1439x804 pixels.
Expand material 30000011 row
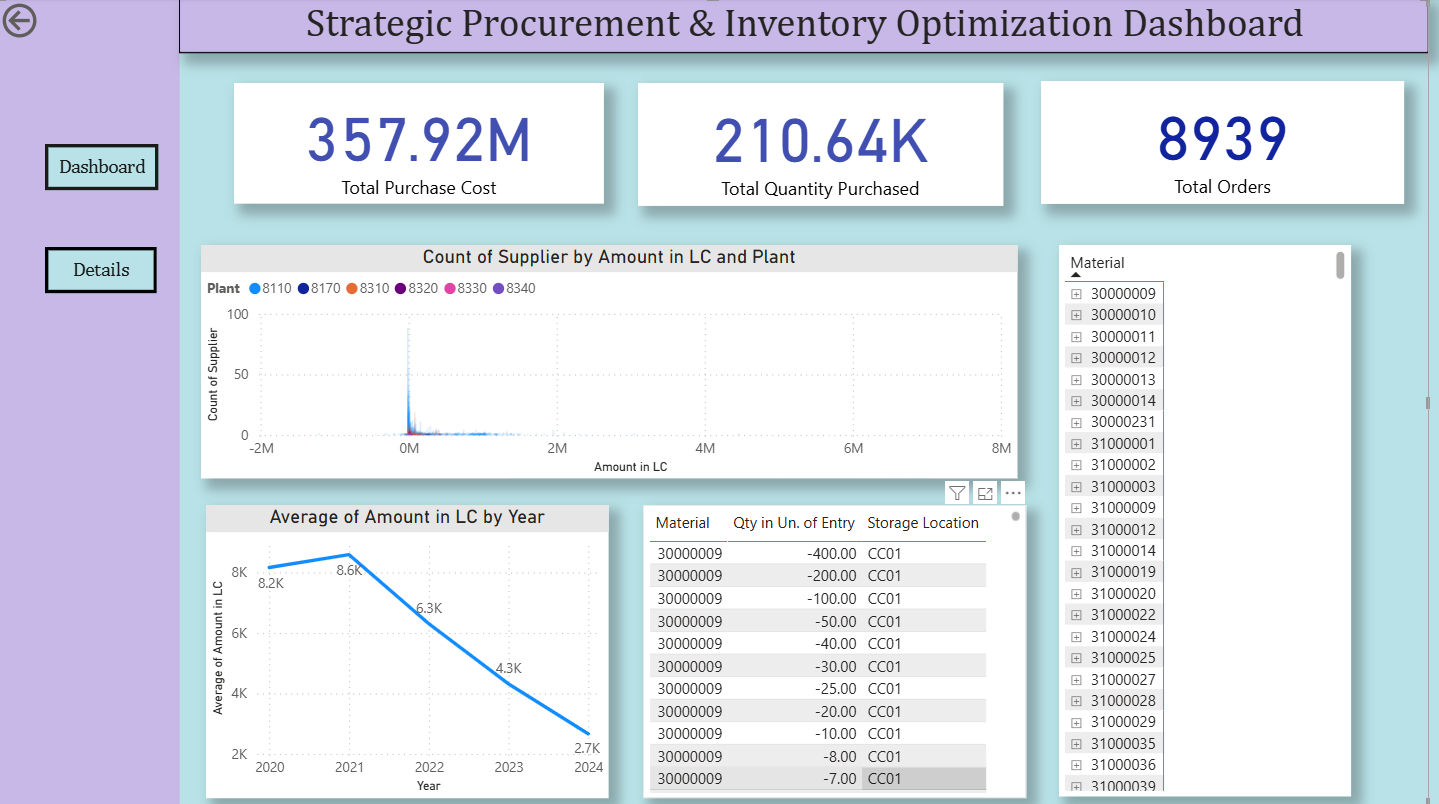[1077, 337]
